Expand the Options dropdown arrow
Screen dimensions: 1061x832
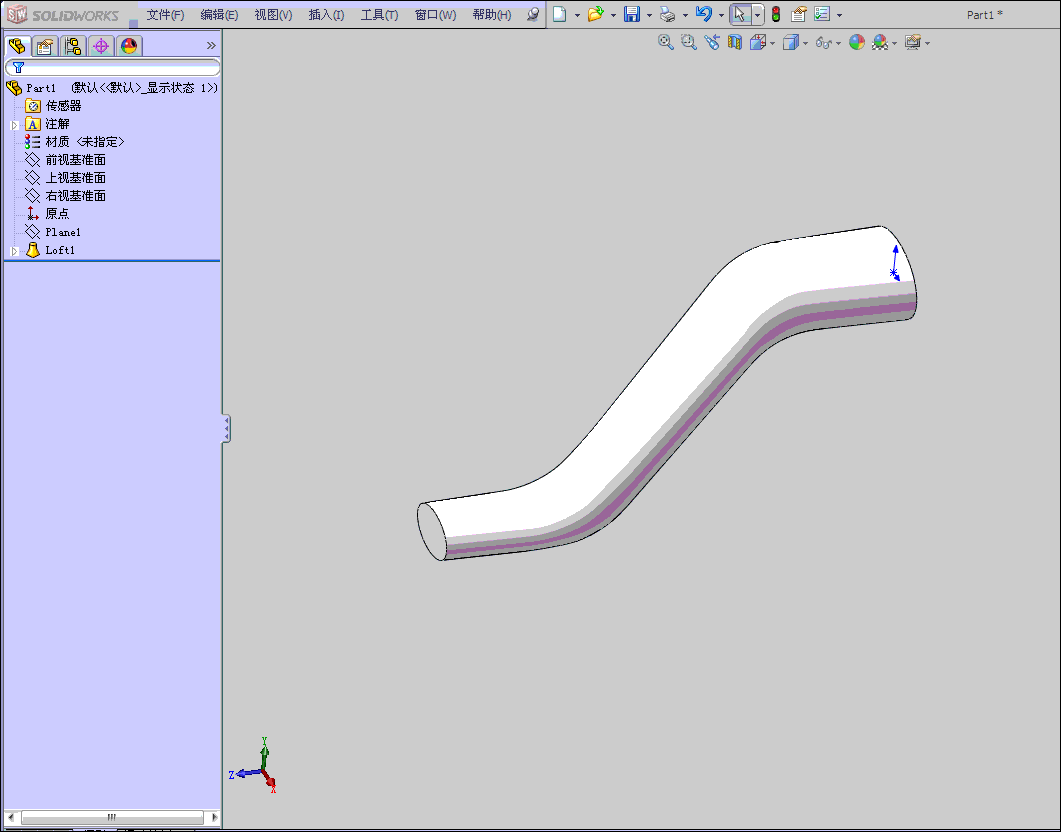click(839, 15)
